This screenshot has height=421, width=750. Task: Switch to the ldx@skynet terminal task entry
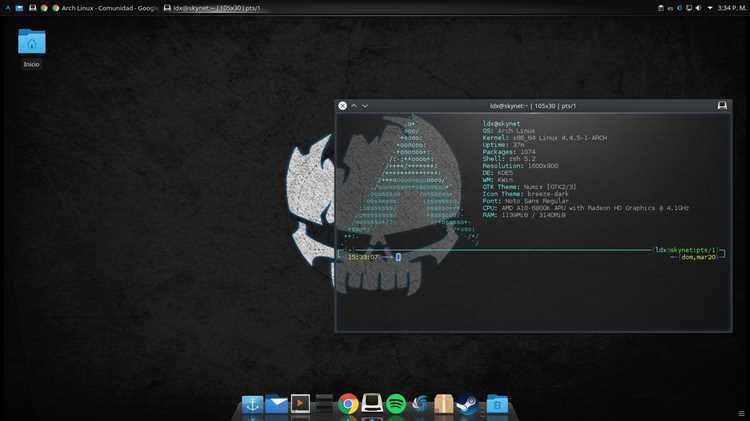point(212,8)
